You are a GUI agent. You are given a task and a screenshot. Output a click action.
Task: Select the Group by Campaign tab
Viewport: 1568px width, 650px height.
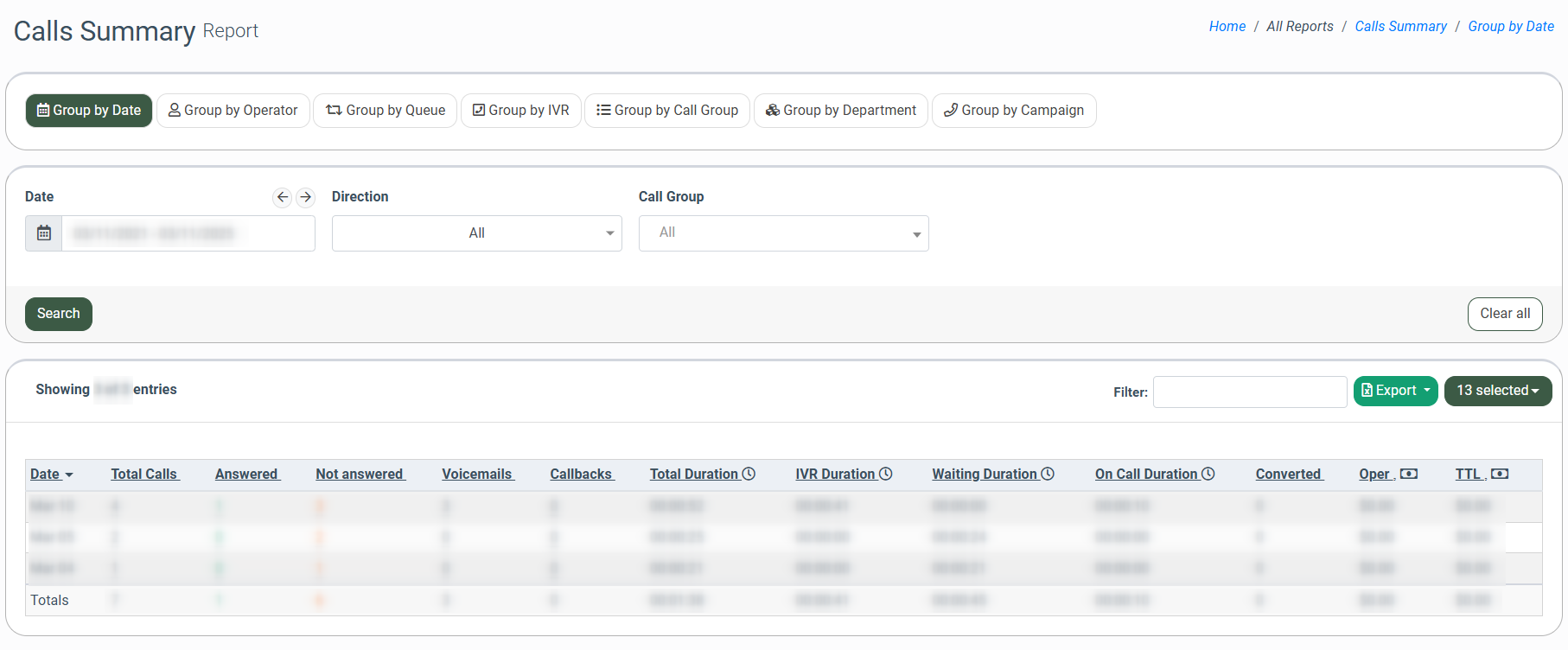pyautogui.click(x=1013, y=111)
